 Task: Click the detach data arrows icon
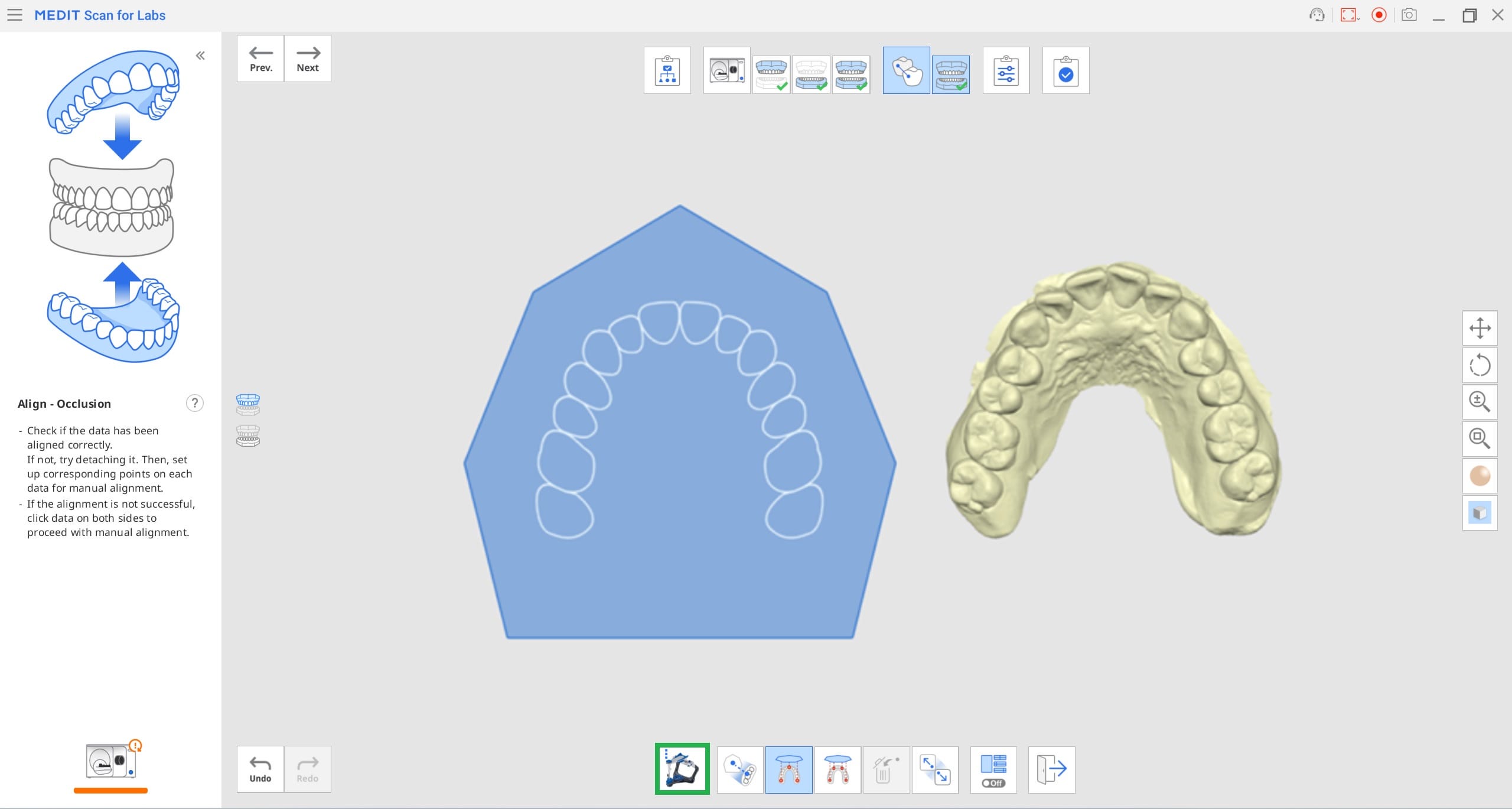[x=934, y=769]
